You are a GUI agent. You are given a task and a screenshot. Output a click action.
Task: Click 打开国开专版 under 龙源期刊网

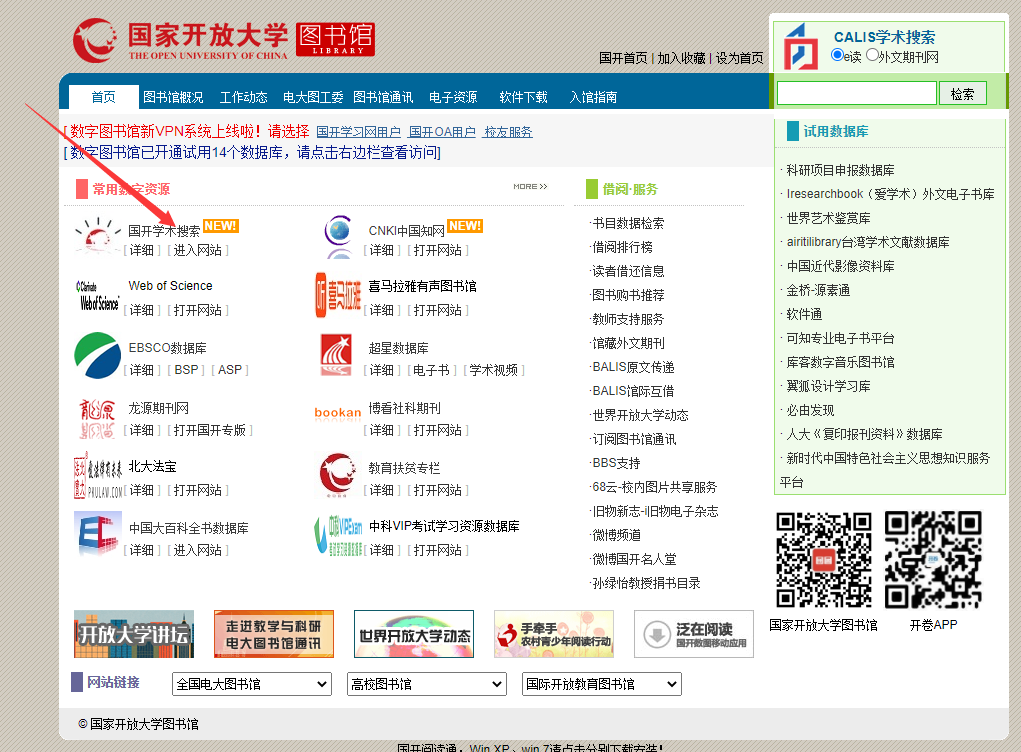[210, 430]
